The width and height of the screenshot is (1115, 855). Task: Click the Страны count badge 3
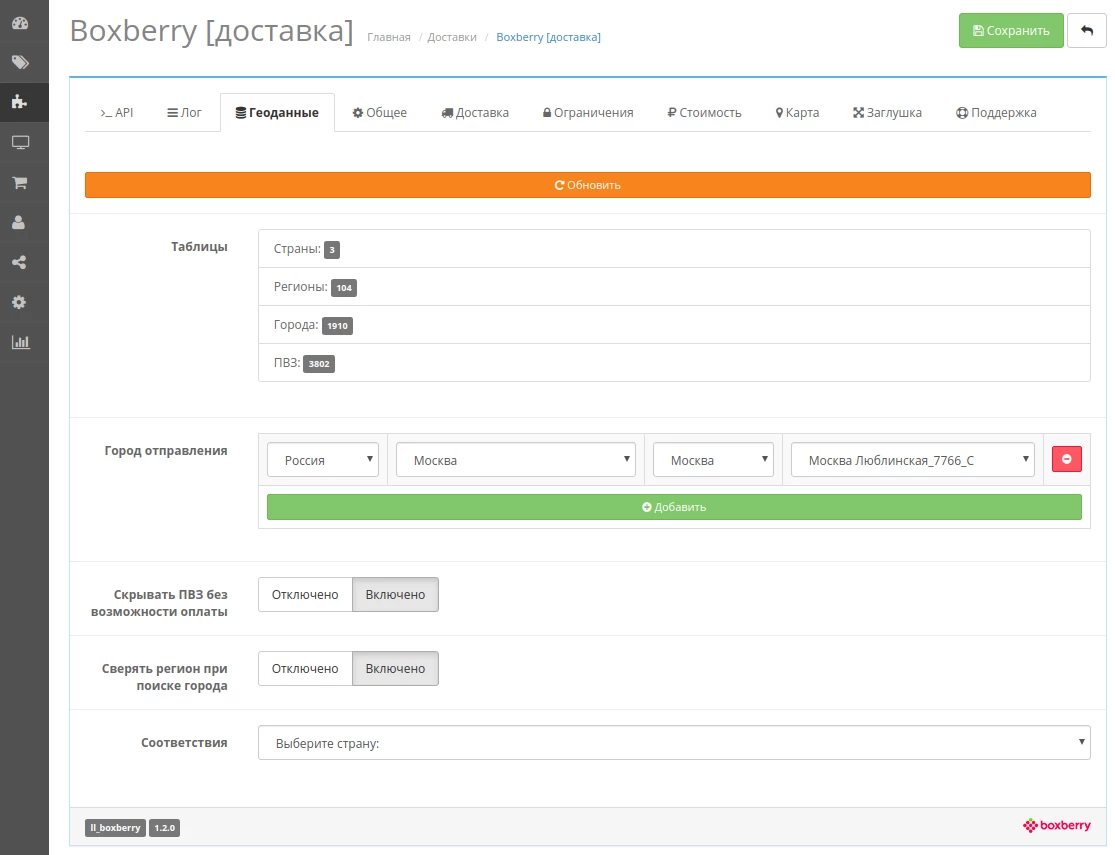pos(332,250)
